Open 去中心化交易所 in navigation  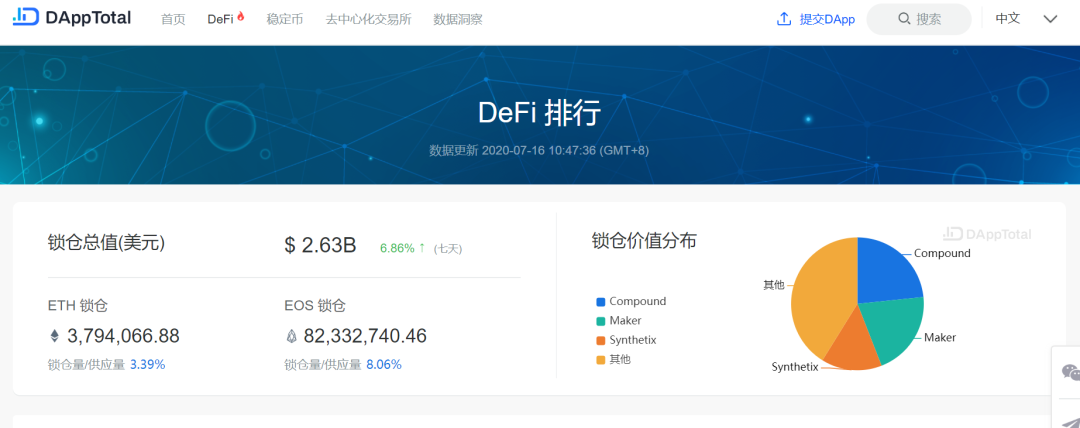368,19
